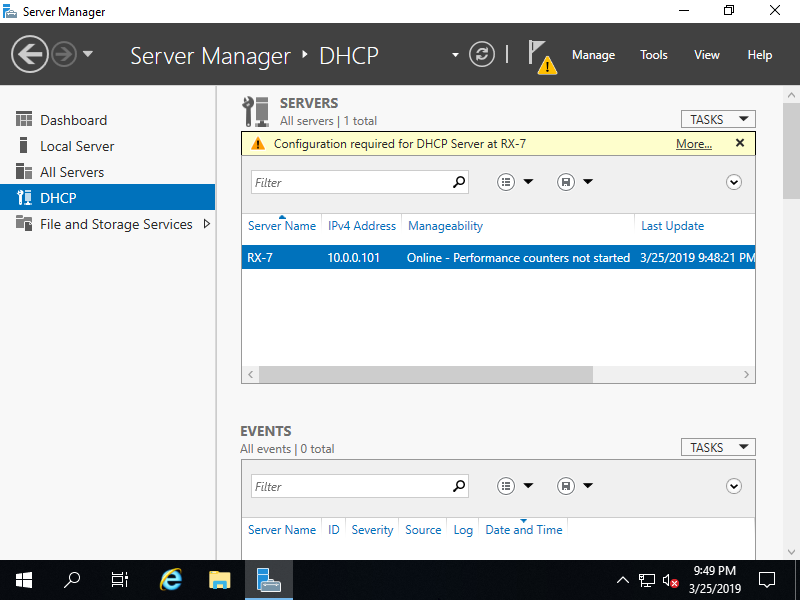
Task: Sort events by Log column
Action: (463, 530)
